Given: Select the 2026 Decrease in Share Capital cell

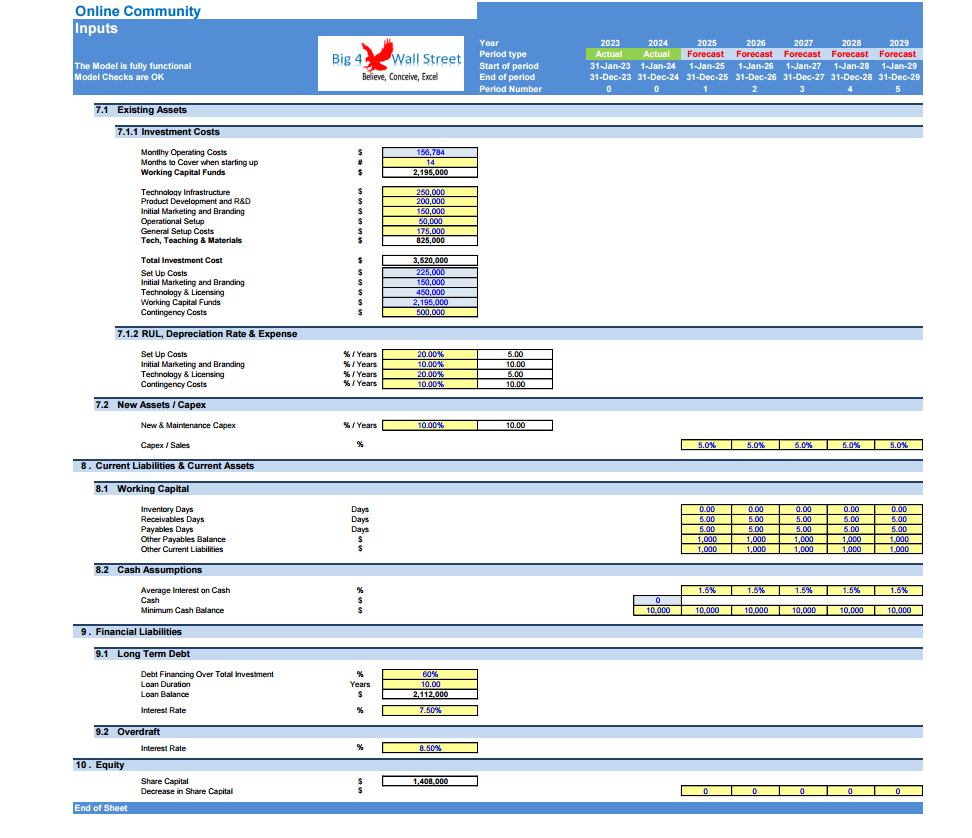Looking at the screenshot, I should click(x=755, y=791).
